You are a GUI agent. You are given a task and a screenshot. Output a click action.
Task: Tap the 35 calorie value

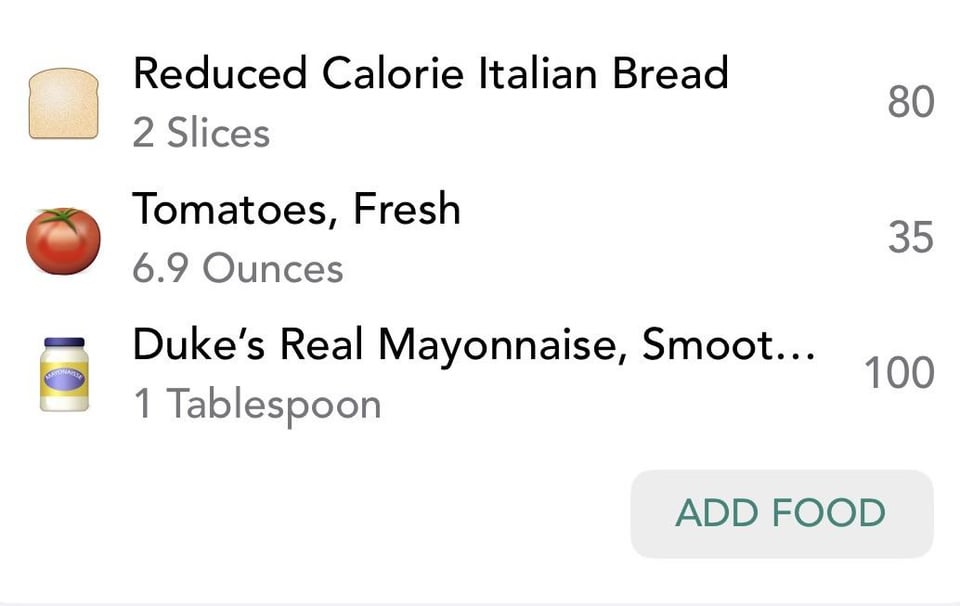(x=911, y=238)
